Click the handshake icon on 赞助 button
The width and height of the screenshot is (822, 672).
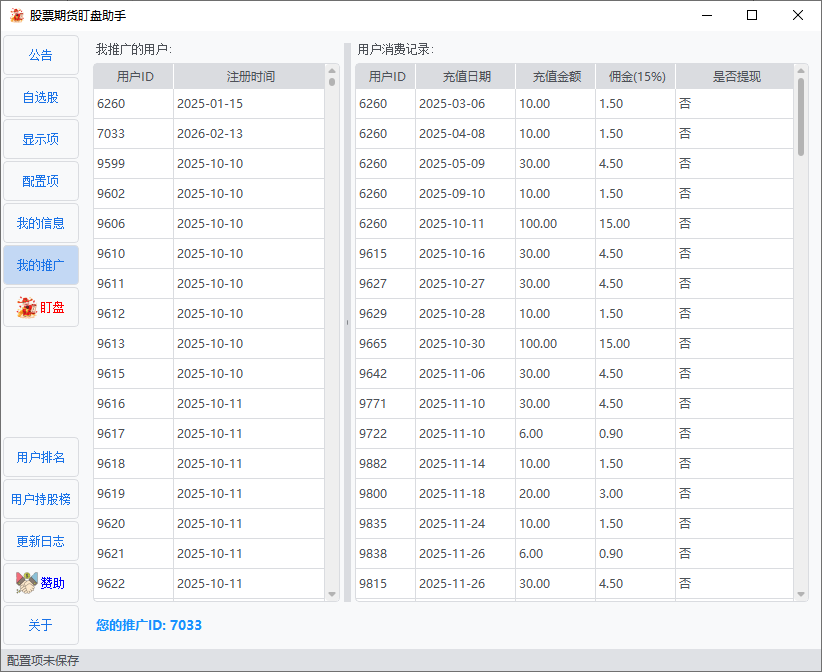[27, 583]
